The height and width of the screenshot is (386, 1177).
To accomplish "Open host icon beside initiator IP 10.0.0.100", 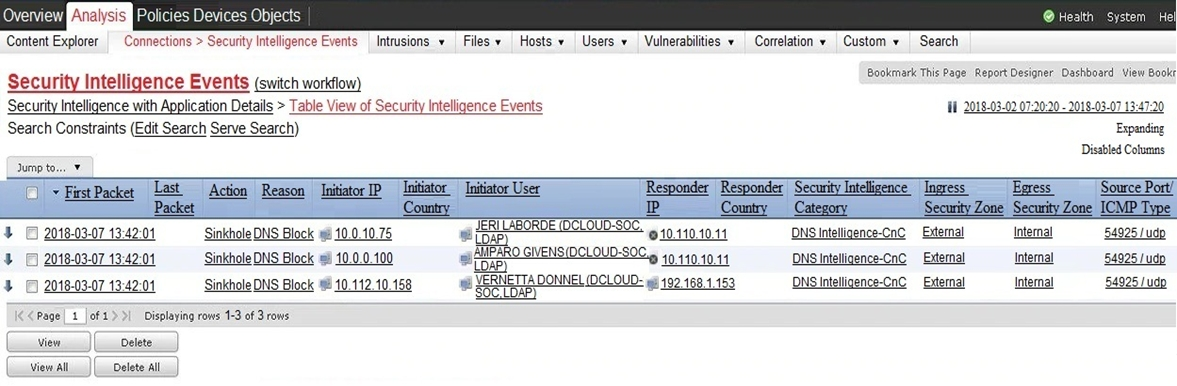I will (325, 259).
